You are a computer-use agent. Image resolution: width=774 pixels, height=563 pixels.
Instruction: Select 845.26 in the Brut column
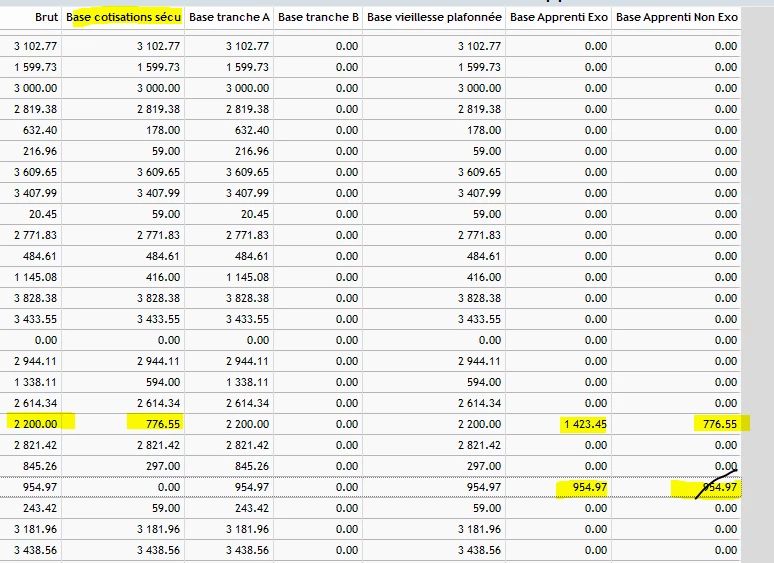tap(40, 466)
